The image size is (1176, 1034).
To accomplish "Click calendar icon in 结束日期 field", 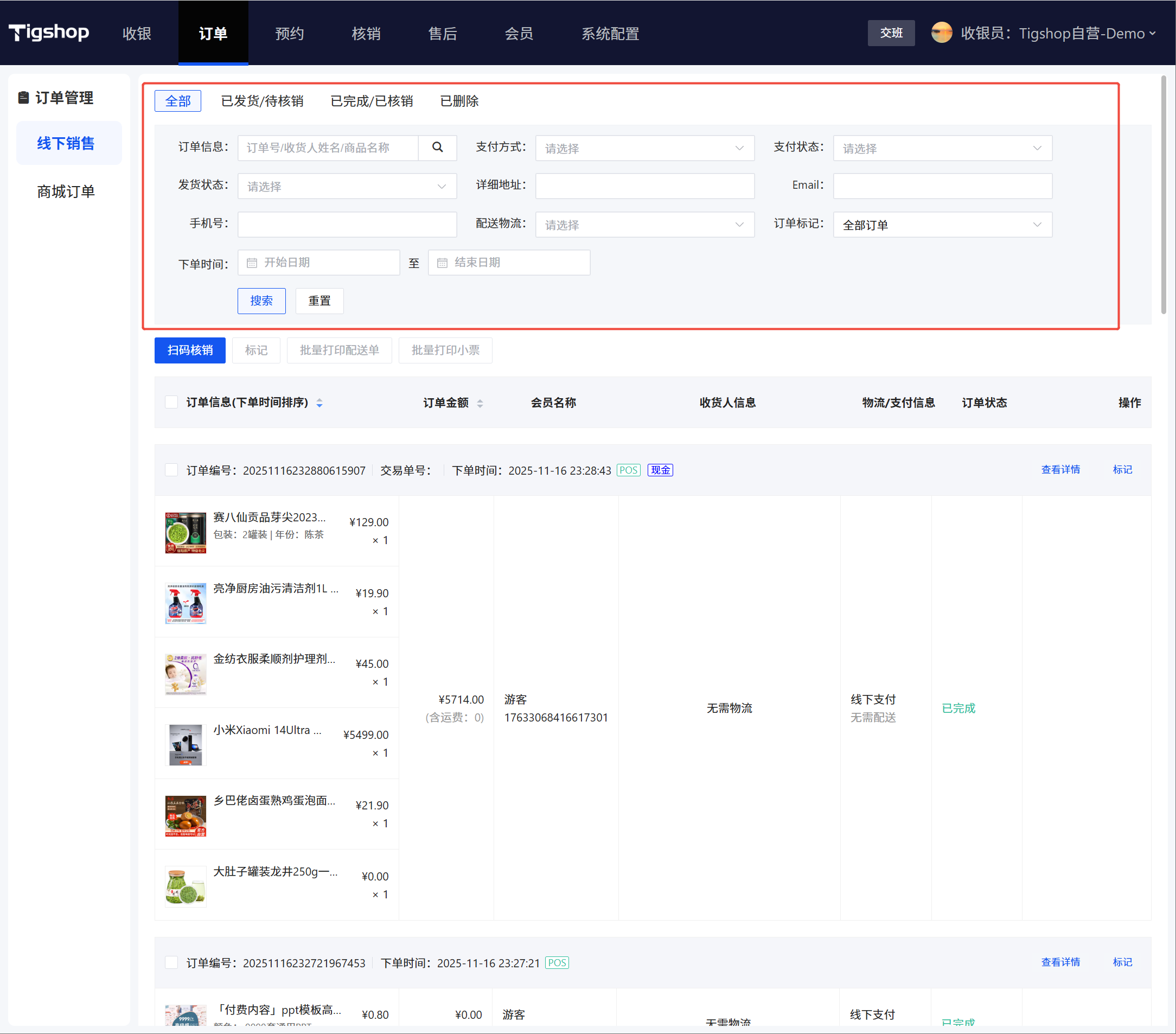I will (442, 263).
